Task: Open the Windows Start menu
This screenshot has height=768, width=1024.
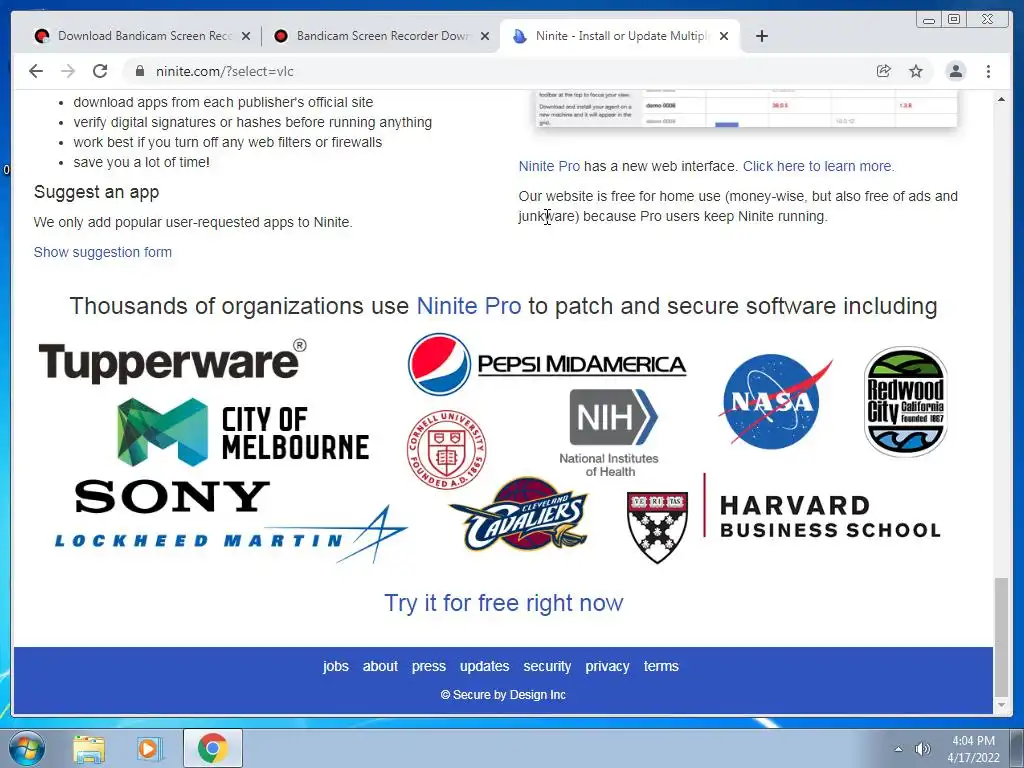Action: pos(27,748)
